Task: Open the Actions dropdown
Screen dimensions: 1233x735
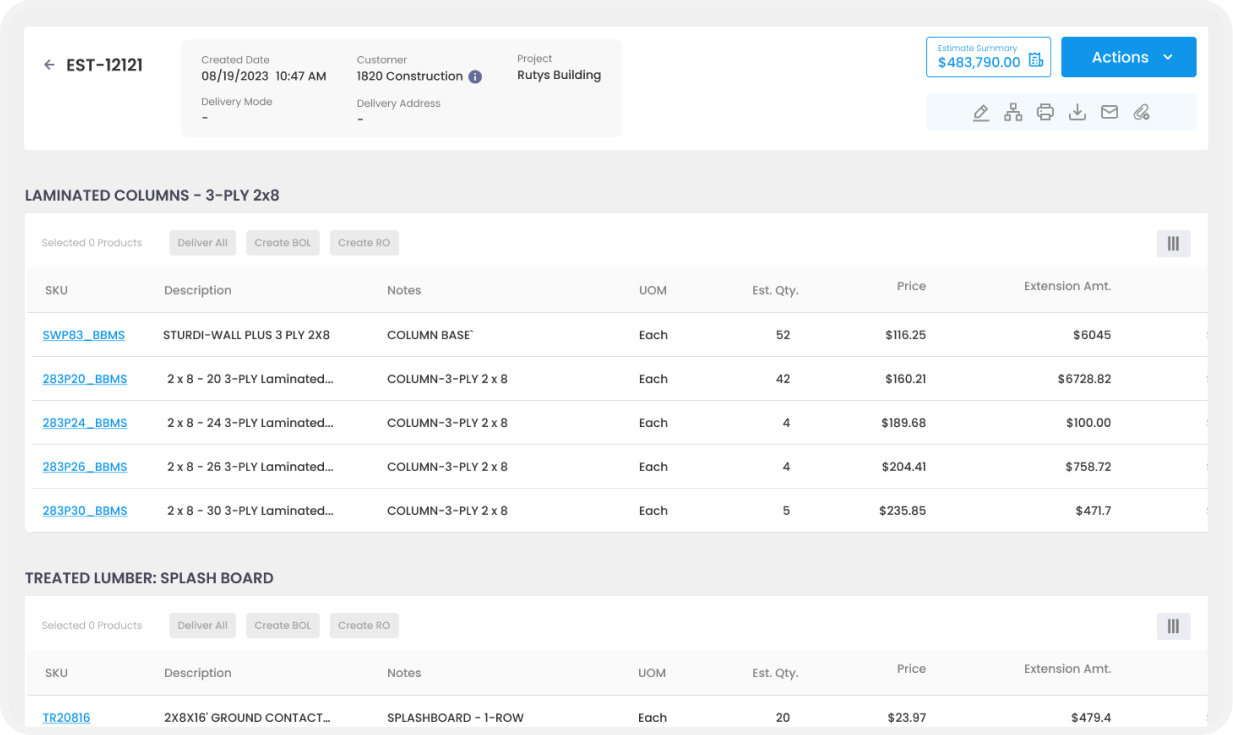Action: click(x=1128, y=57)
